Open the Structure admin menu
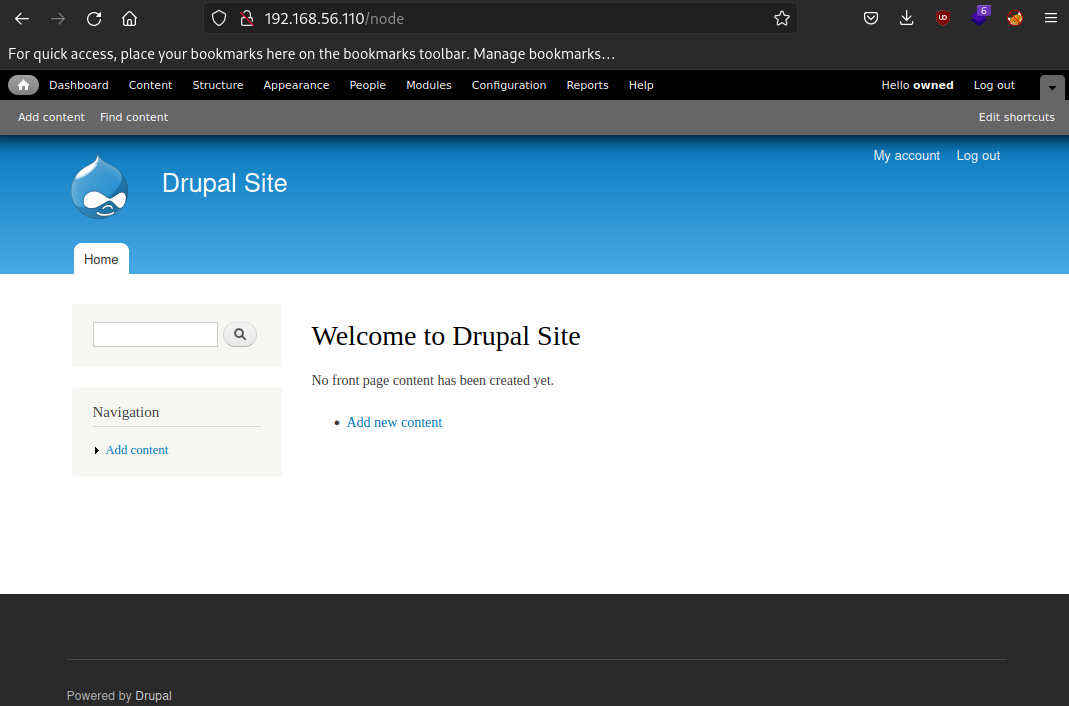The width and height of the screenshot is (1069, 706). 217,85
